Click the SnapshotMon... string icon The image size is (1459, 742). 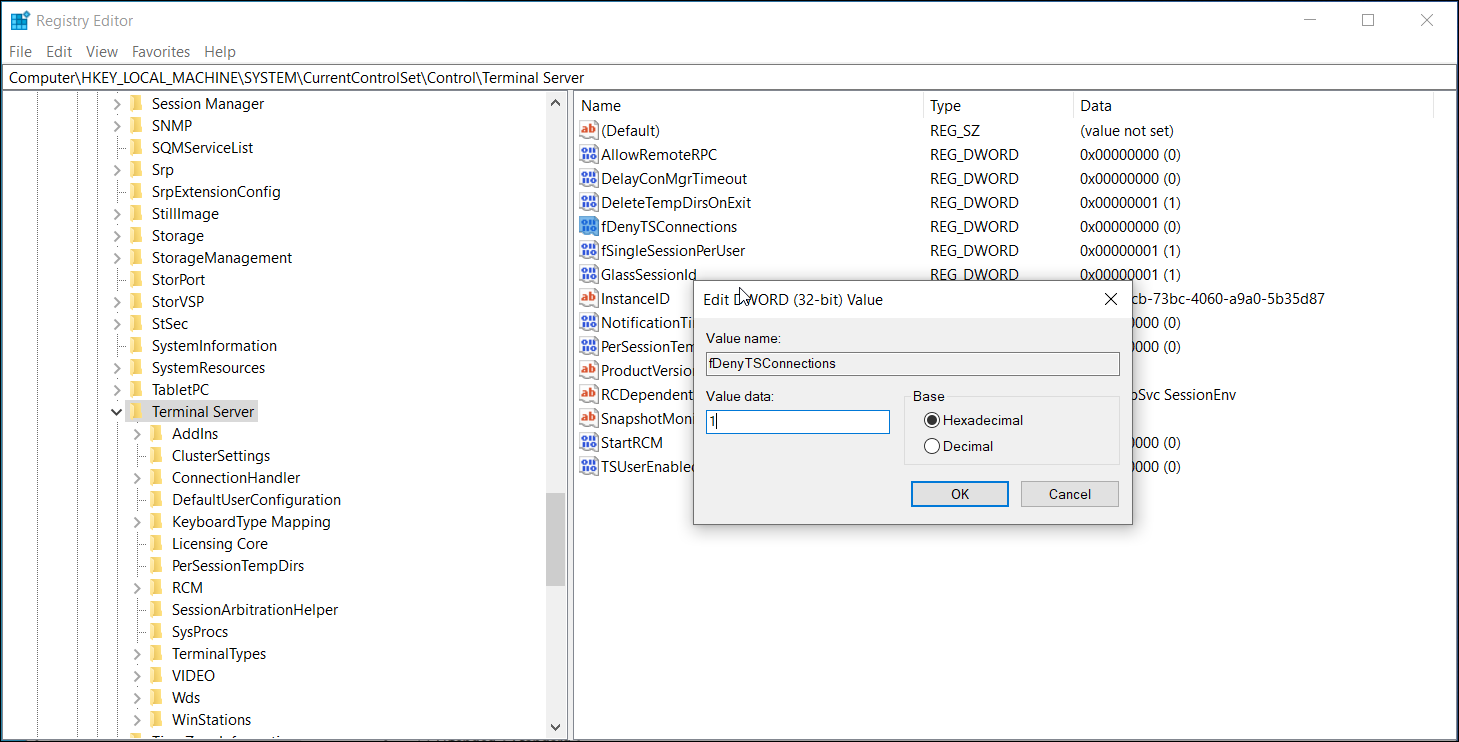[589, 419]
